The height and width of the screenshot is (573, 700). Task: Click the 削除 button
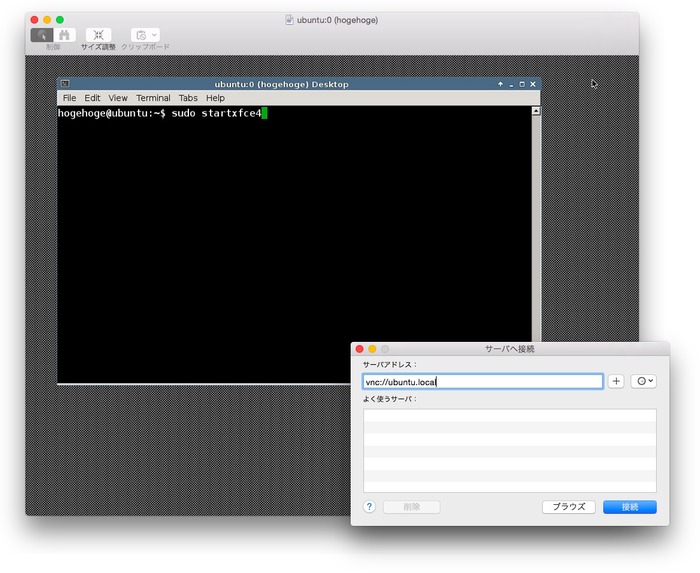click(x=412, y=507)
